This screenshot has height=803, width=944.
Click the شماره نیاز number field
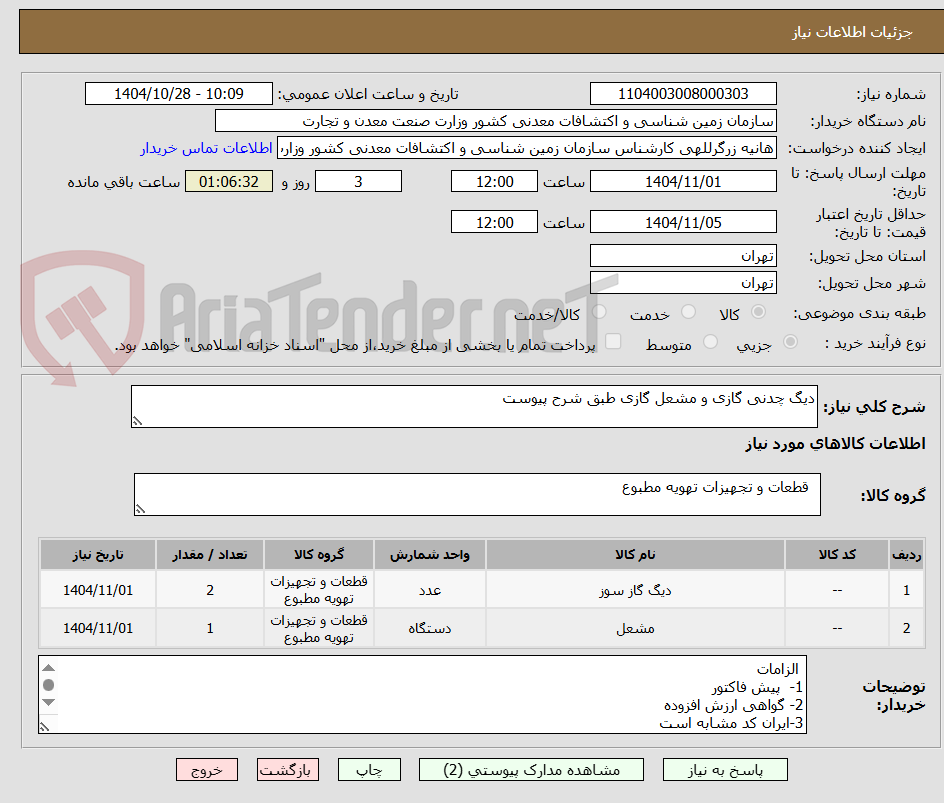point(683,93)
